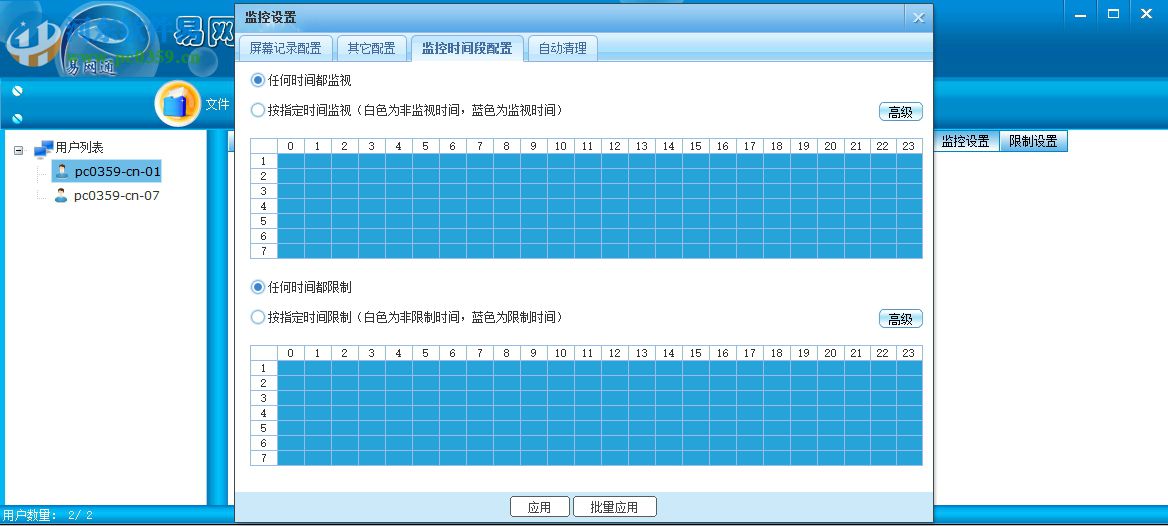Click row 7 header in restriction grid
Screen dimensions: 1168x526
264,458
